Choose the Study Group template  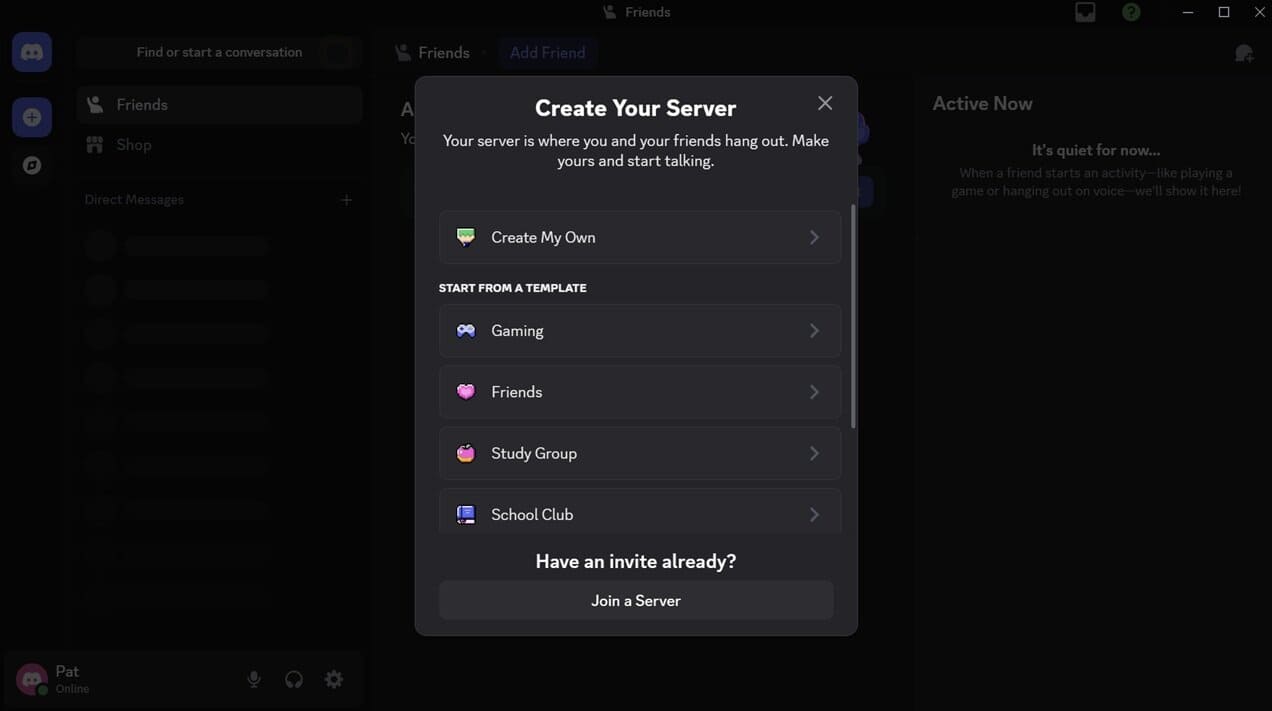point(639,453)
